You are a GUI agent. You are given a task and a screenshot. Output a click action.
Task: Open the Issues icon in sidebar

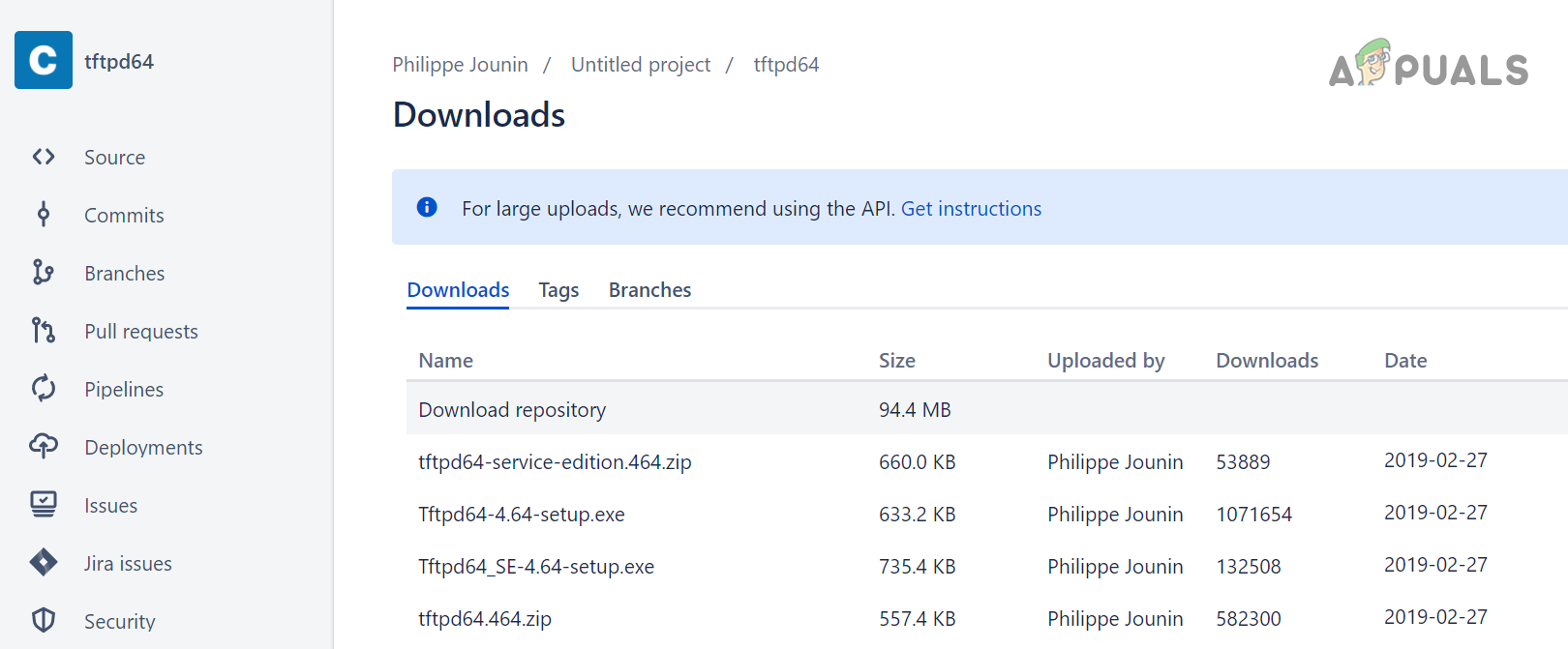44,504
